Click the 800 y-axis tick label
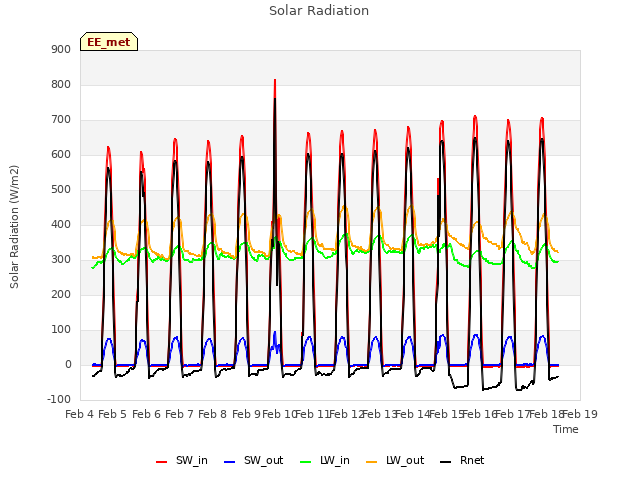The width and height of the screenshot is (640, 480). point(61,84)
